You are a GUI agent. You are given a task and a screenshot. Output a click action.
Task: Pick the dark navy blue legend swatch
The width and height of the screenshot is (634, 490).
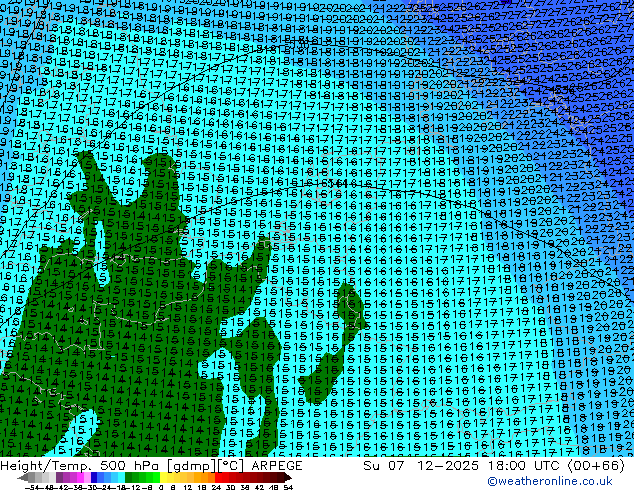point(94,477)
